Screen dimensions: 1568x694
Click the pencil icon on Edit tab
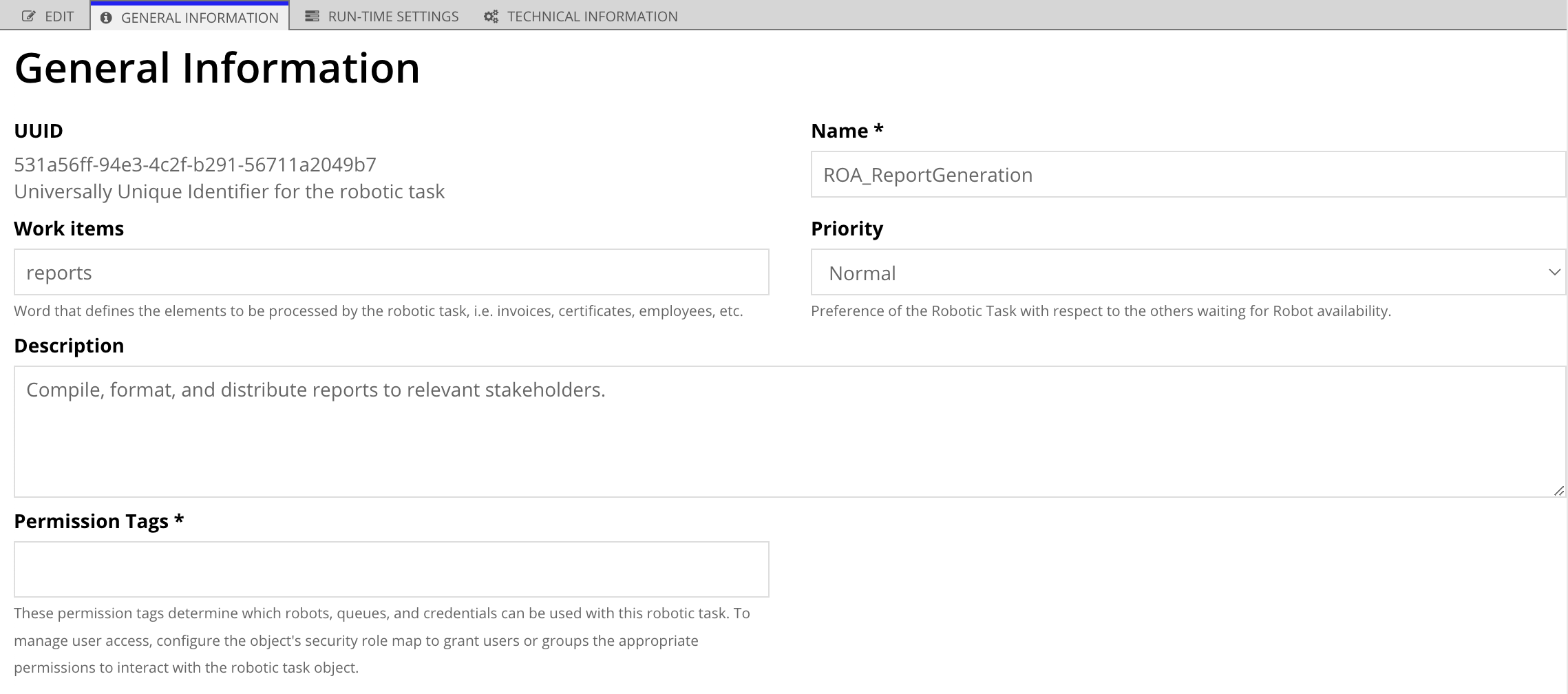28,17
